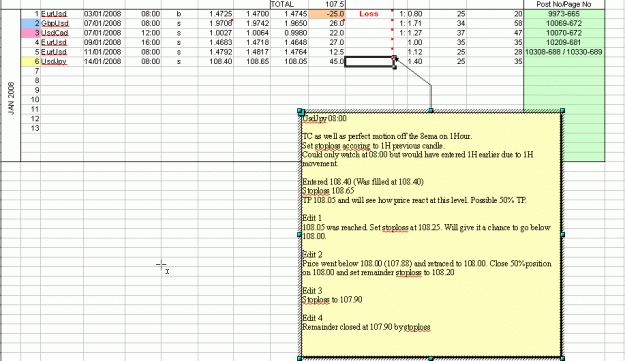
Task: Select EurUsd in the 09/01/2008 row
Action: click(62, 43)
